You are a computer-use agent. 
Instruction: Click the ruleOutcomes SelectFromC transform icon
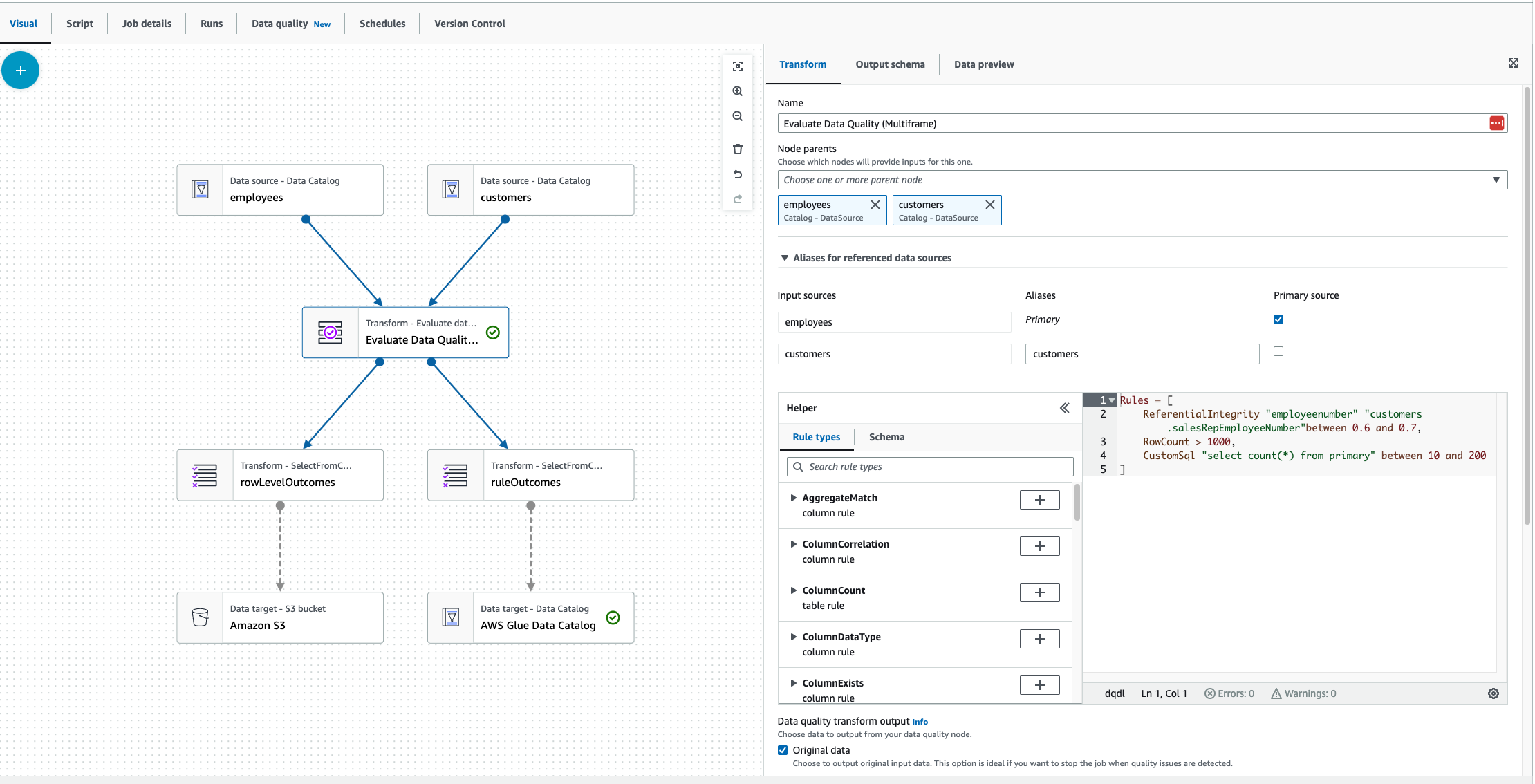pyautogui.click(x=455, y=474)
